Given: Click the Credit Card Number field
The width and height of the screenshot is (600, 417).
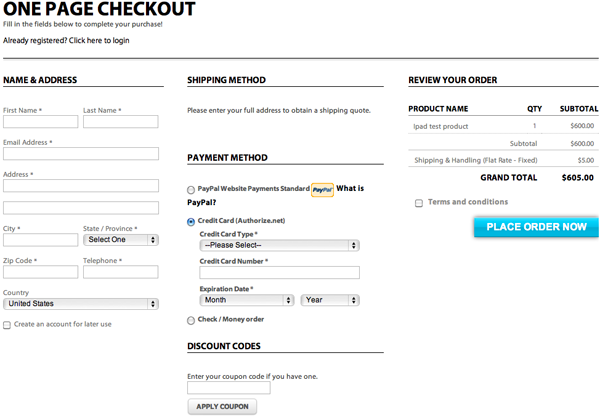Looking at the screenshot, I should coord(279,272).
